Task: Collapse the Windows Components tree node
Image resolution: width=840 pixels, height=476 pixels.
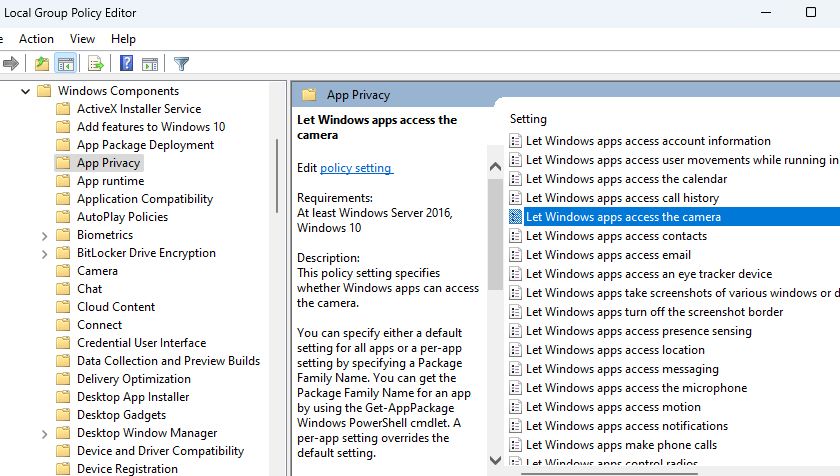Action: (x=24, y=91)
